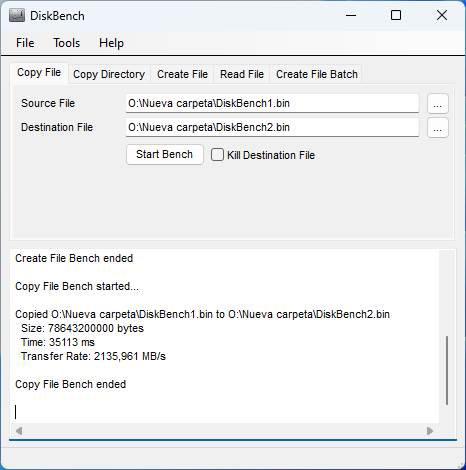This screenshot has height=470, width=466.
Task: Click the log's vertical scrollbar thumb
Action: pos(447,370)
